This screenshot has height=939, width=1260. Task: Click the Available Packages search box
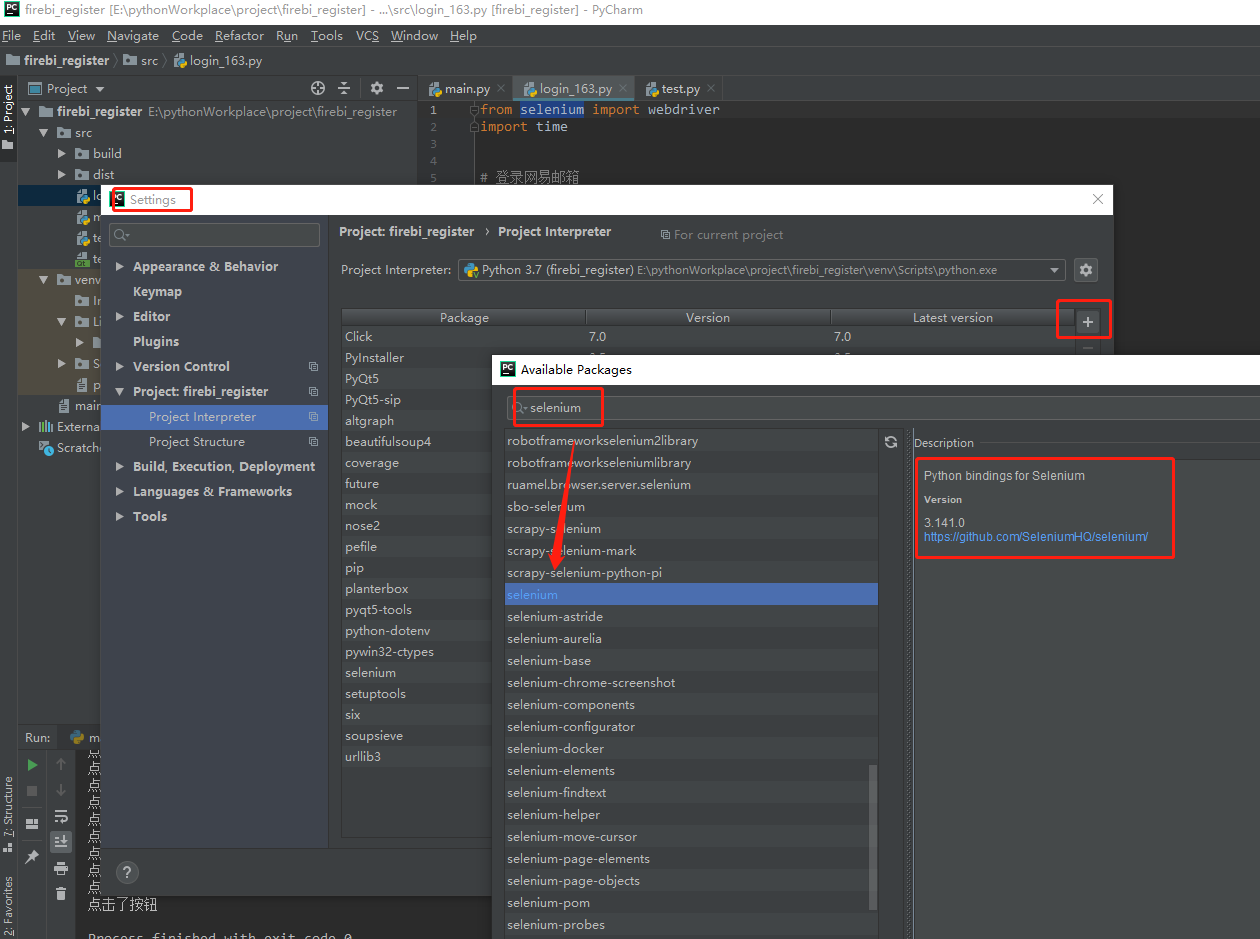click(885, 408)
